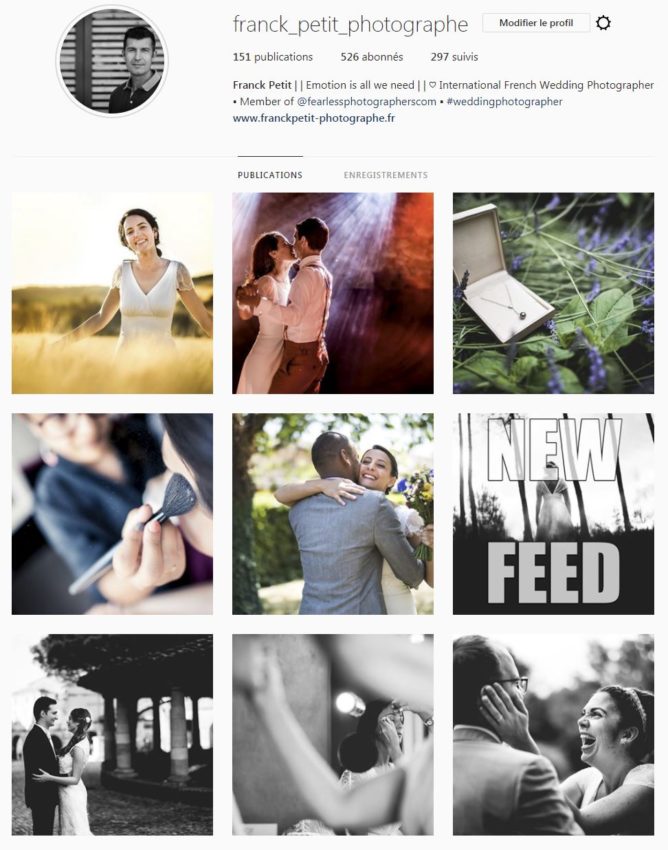This screenshot has width=668, height=850.
Task: Visit the www.franckpetit-photographe.fr website link
Action: [314, 118]
